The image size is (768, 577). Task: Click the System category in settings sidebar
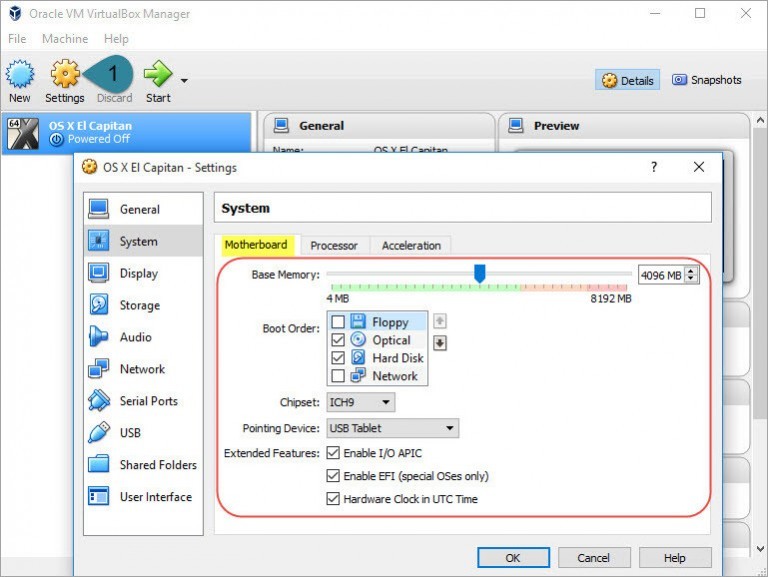(x=143, y=241)
